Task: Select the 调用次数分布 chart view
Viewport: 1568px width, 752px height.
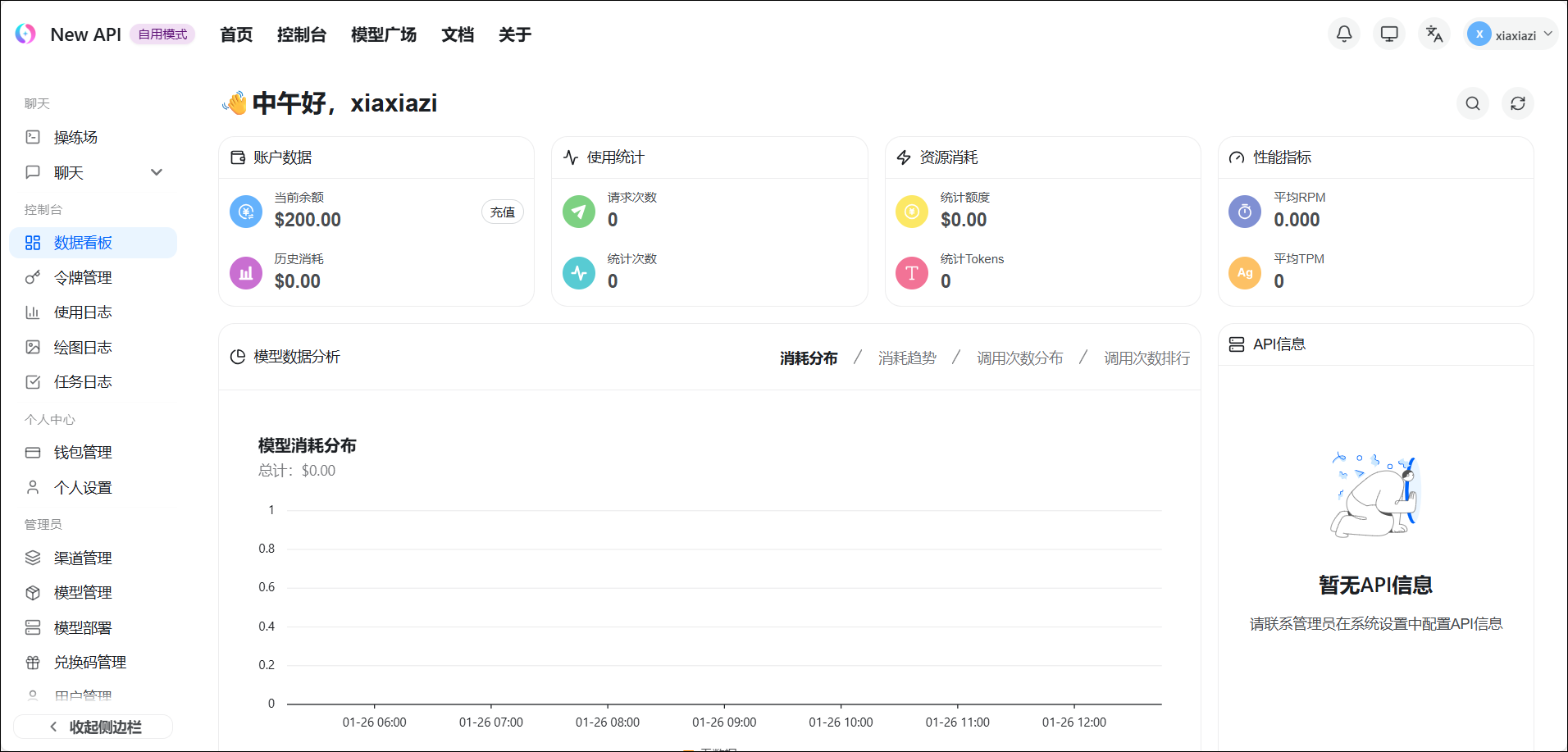Action: 1019,358
